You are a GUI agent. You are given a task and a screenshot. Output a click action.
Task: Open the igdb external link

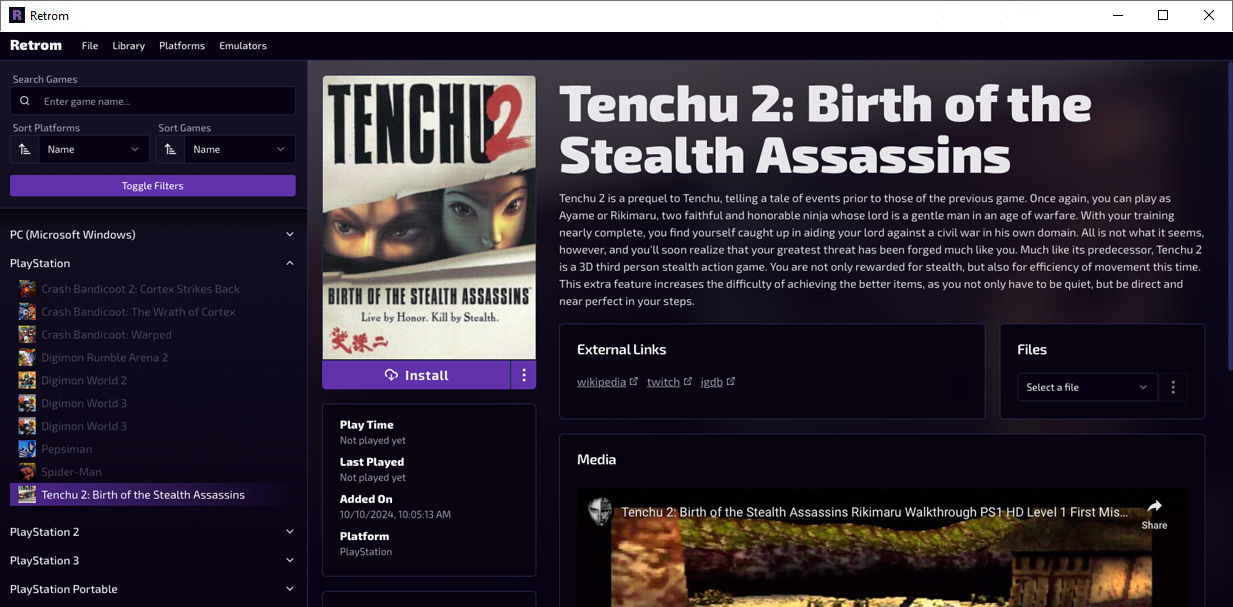pos(717,382)
